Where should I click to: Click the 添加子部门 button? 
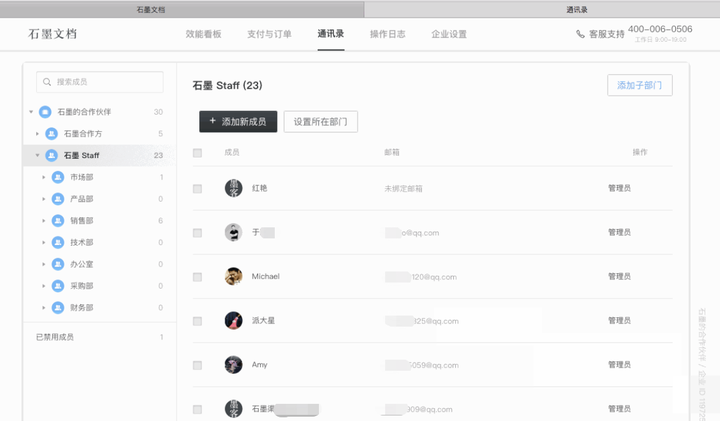tap(640, 85)
